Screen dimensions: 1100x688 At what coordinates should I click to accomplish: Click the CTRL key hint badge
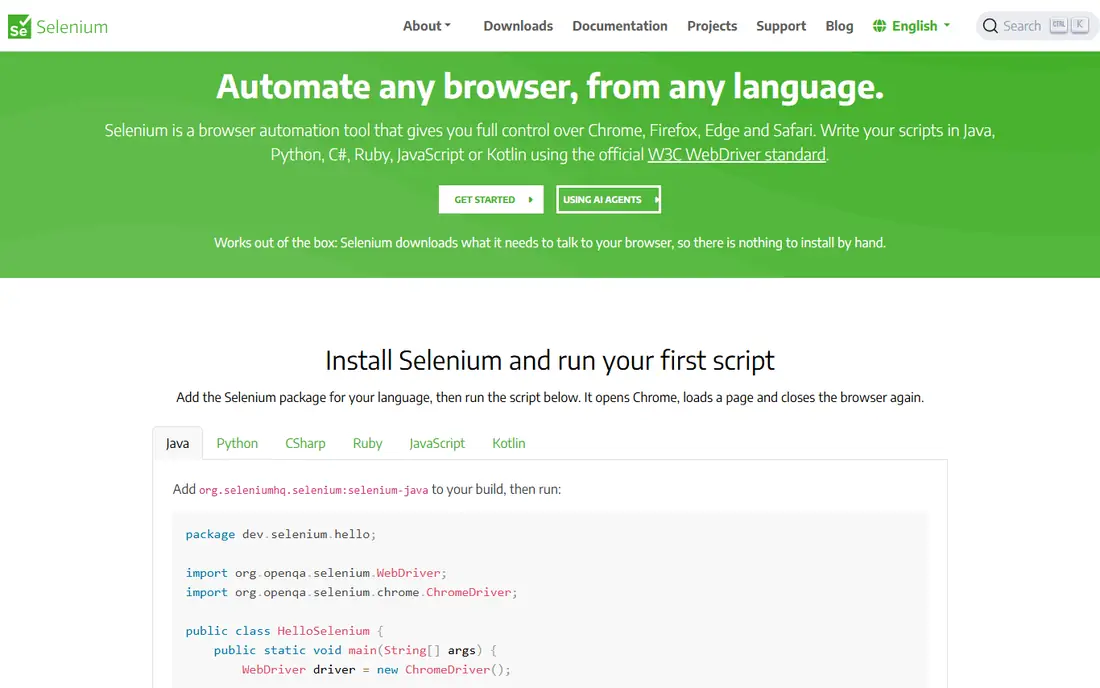[x=1059, y=25]
